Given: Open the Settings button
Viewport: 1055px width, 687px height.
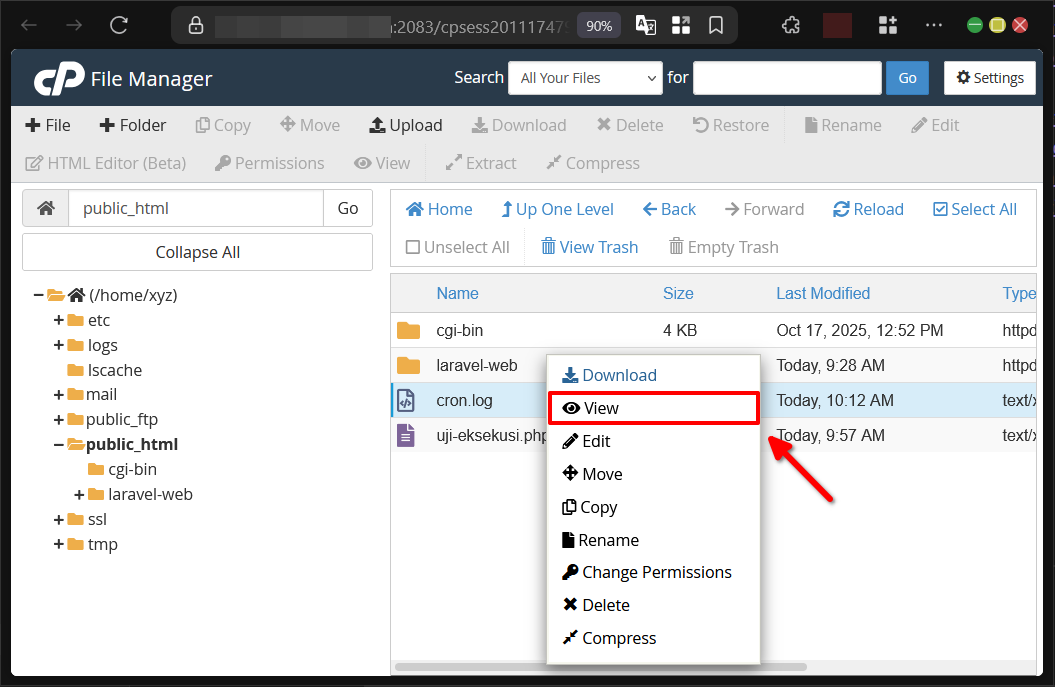Looking at the screenshot, I should tap(989, 78).
